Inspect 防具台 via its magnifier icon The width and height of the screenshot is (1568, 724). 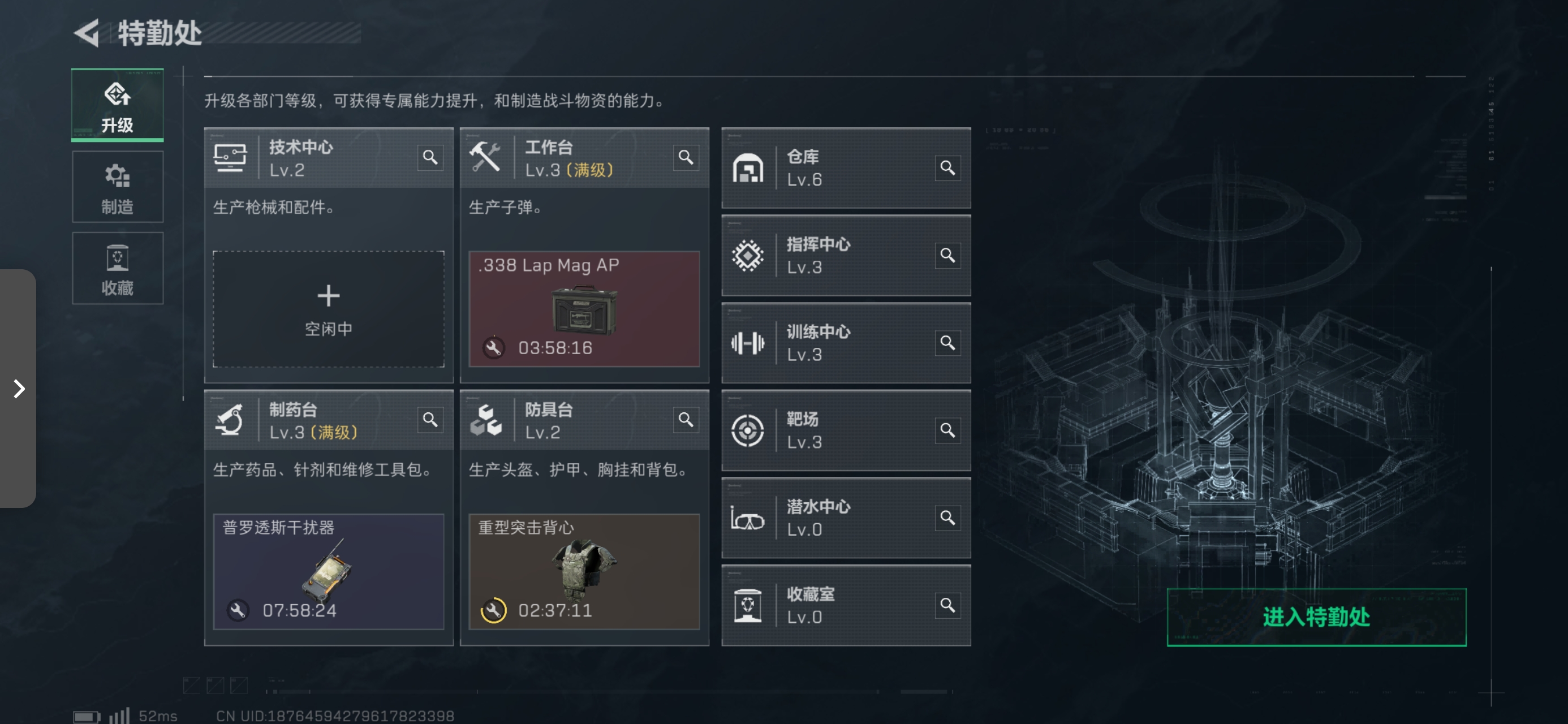[x=686, y=420]
